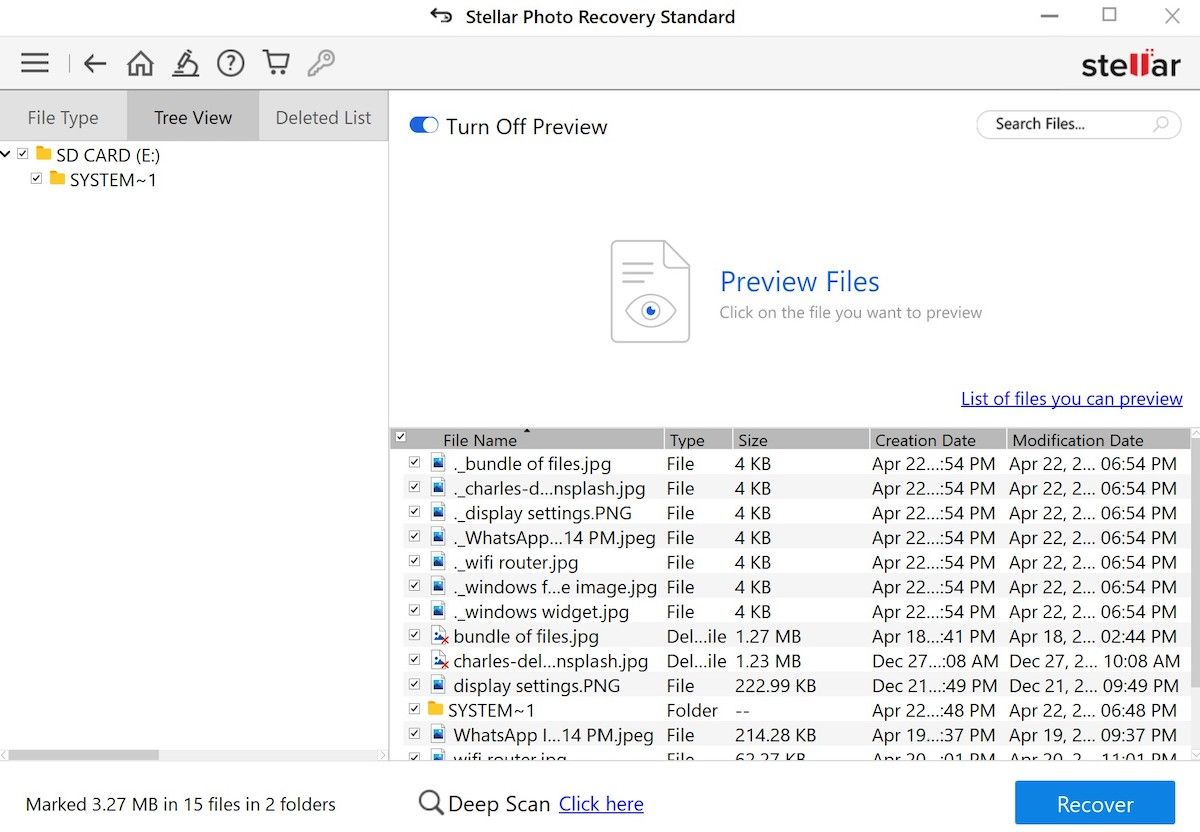Image resolution: width=1200 pixels, height=832 pixels.
Task: Open the Deleted List tab
Action: tap(323, 117)
